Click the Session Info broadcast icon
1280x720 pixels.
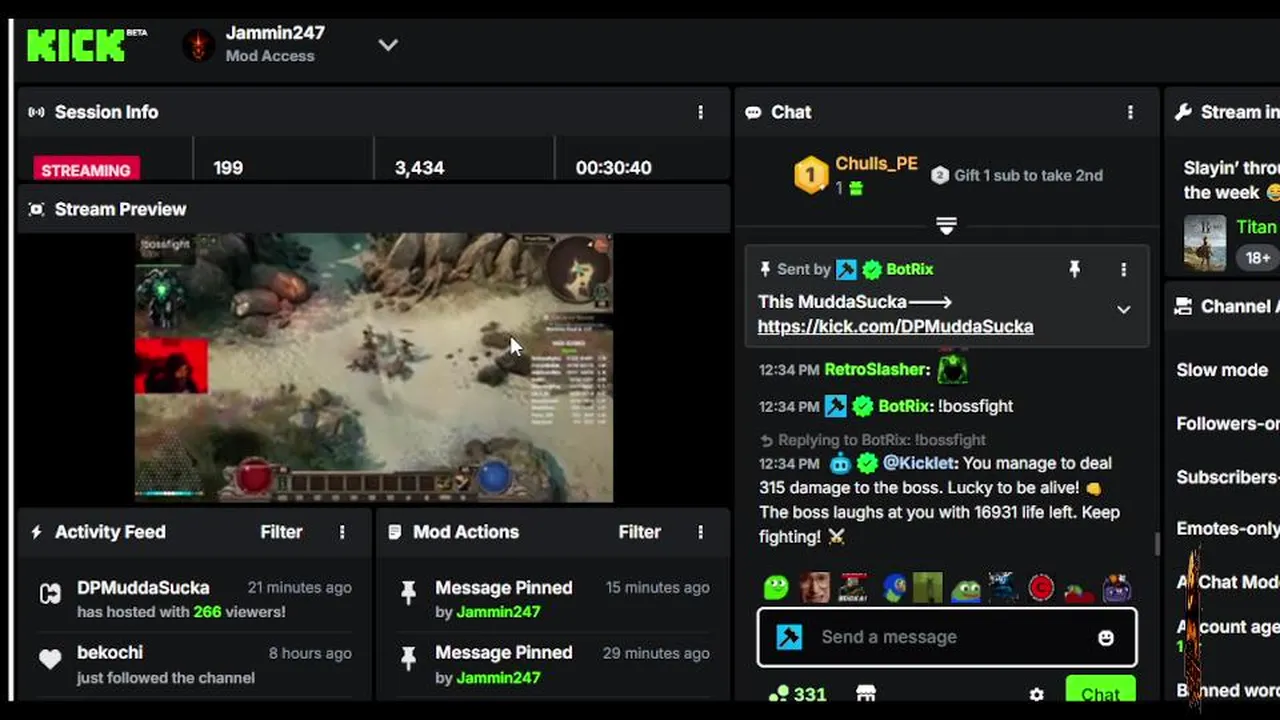click(37, 112)
